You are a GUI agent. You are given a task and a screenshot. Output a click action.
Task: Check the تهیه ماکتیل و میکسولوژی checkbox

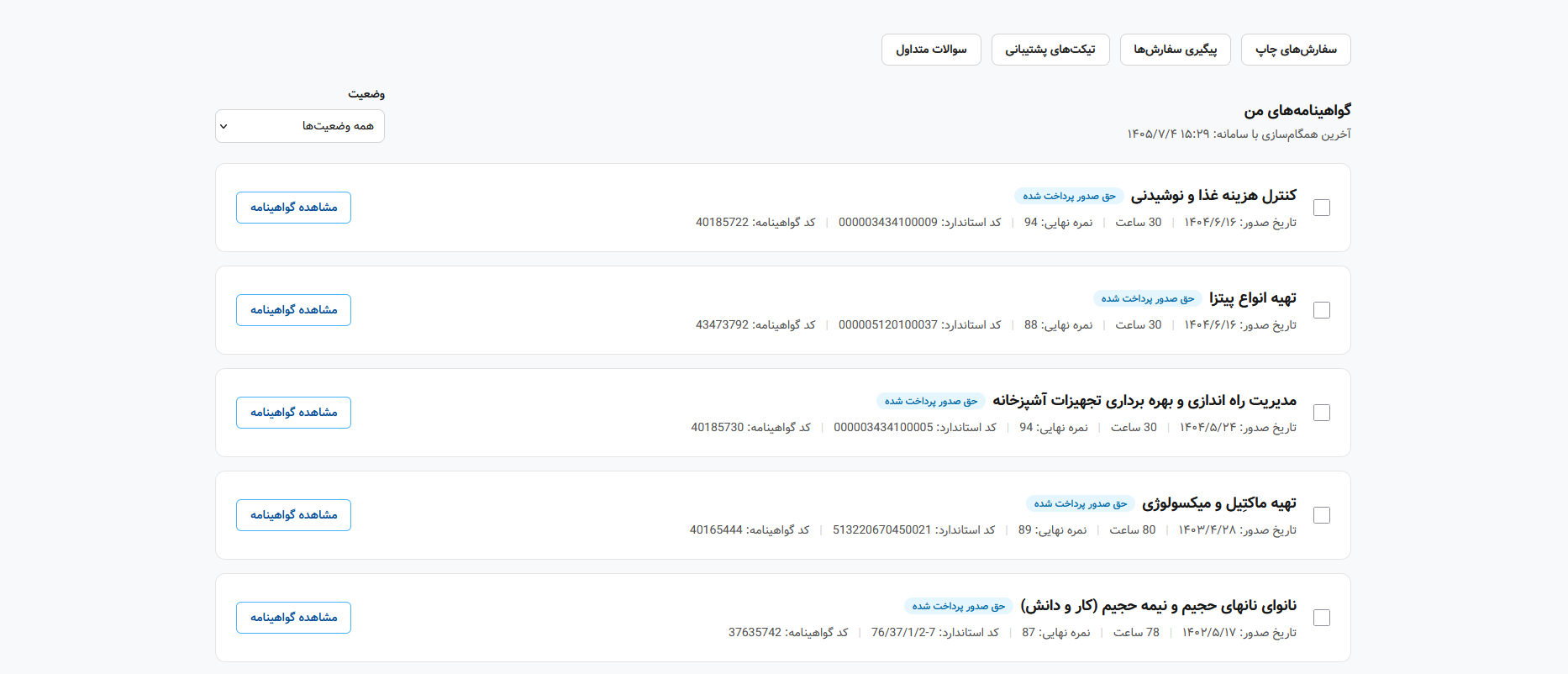click(1322, 515)
